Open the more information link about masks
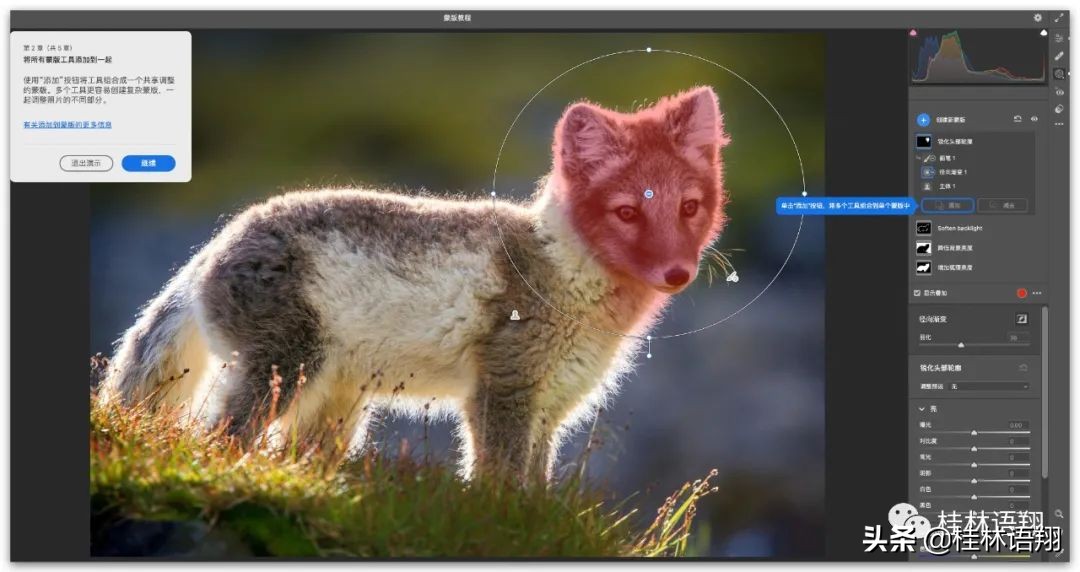 point(67,125)
